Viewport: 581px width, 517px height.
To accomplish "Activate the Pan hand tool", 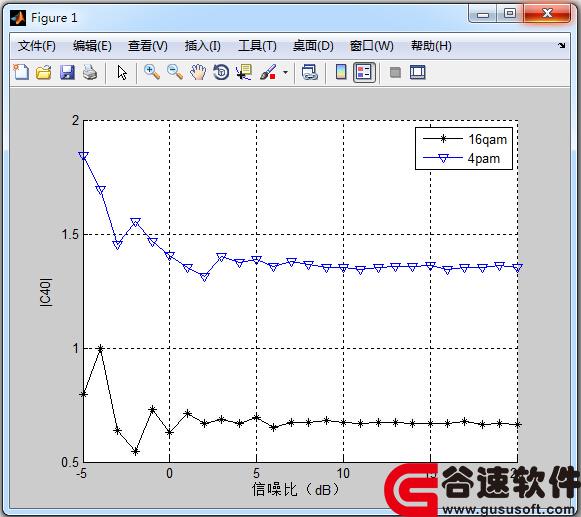I will pyautogui.click(x=198, y=72).
